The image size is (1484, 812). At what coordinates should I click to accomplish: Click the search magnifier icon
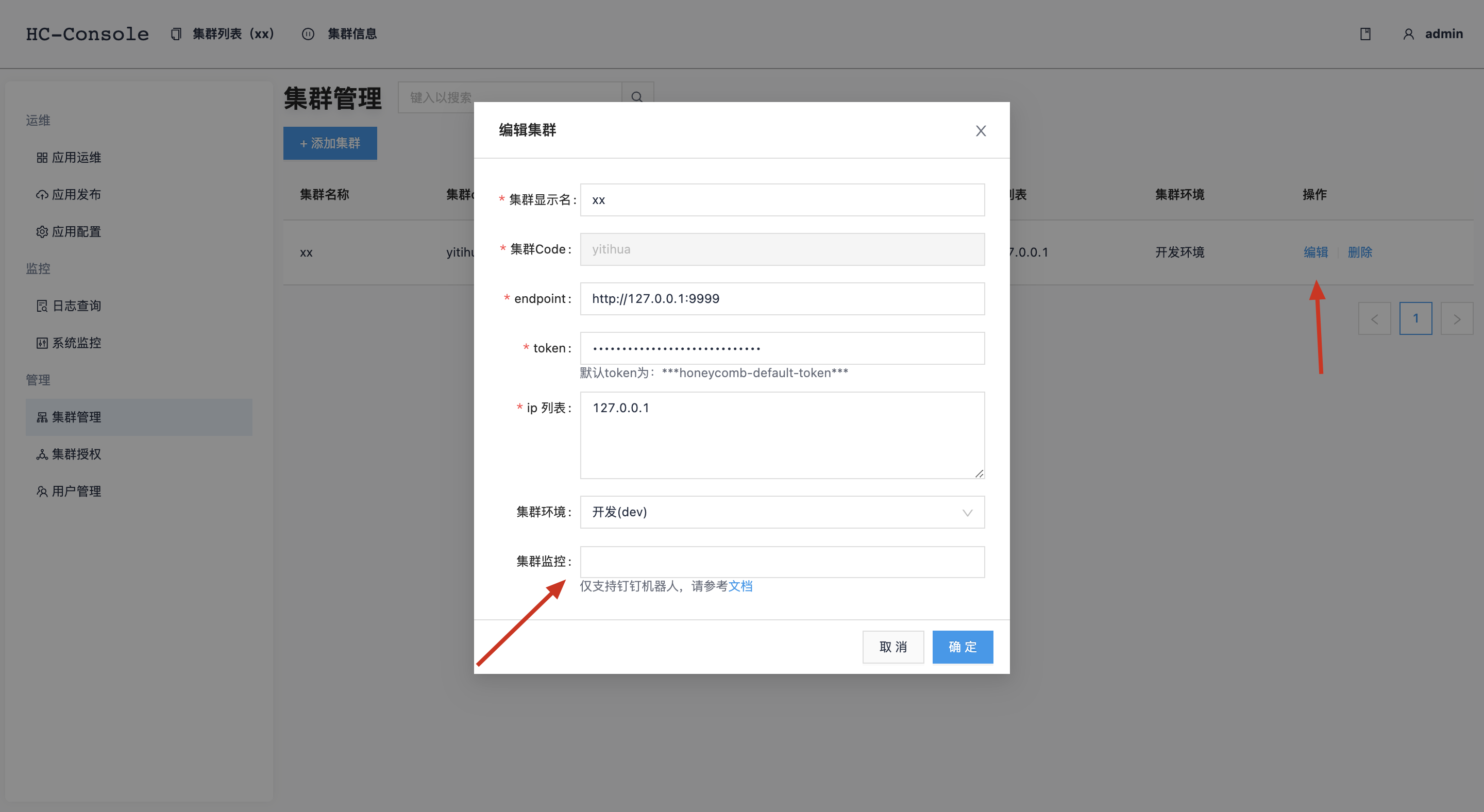[636, 97]
